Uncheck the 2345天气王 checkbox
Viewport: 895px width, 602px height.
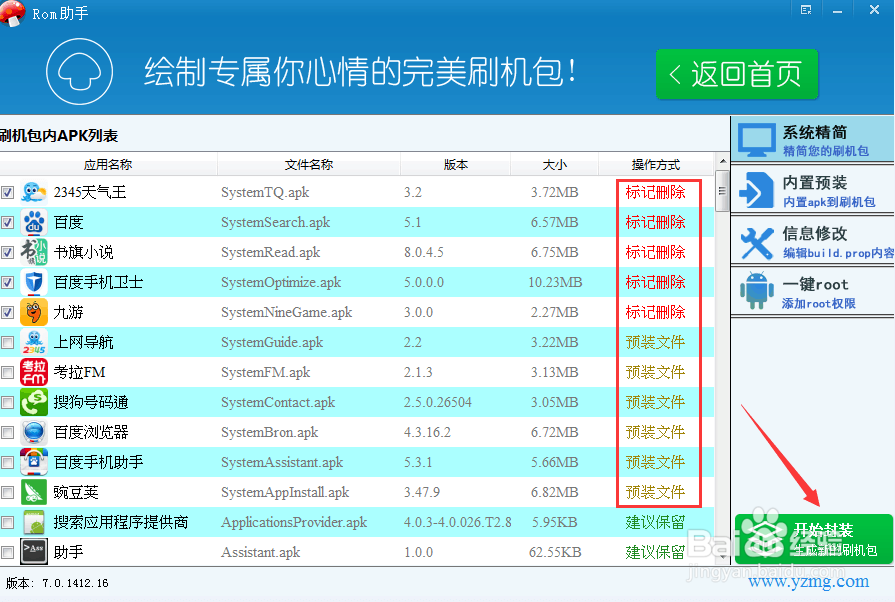(x=7, y=192)
